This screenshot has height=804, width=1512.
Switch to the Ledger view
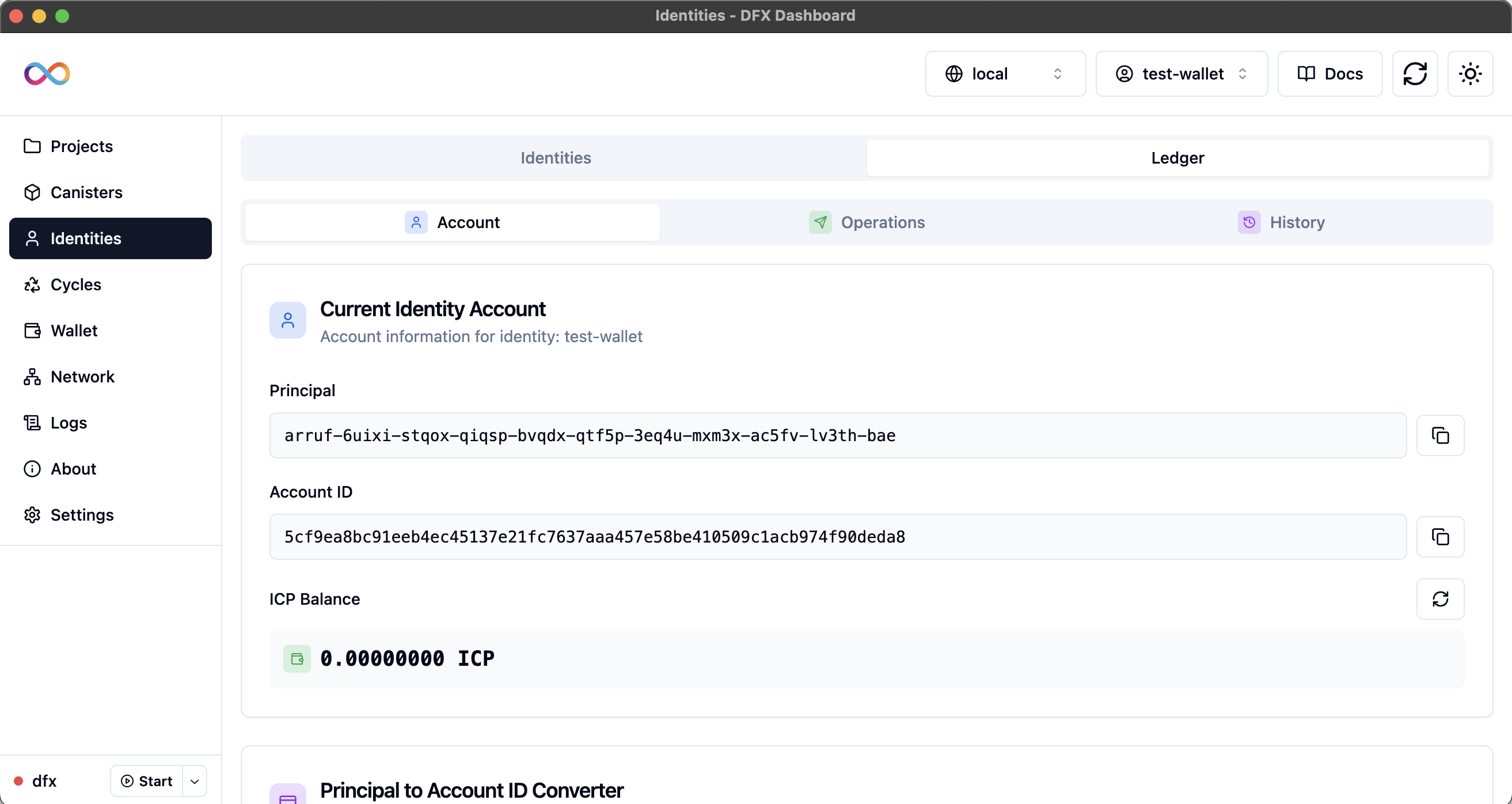coord(1176,157)
